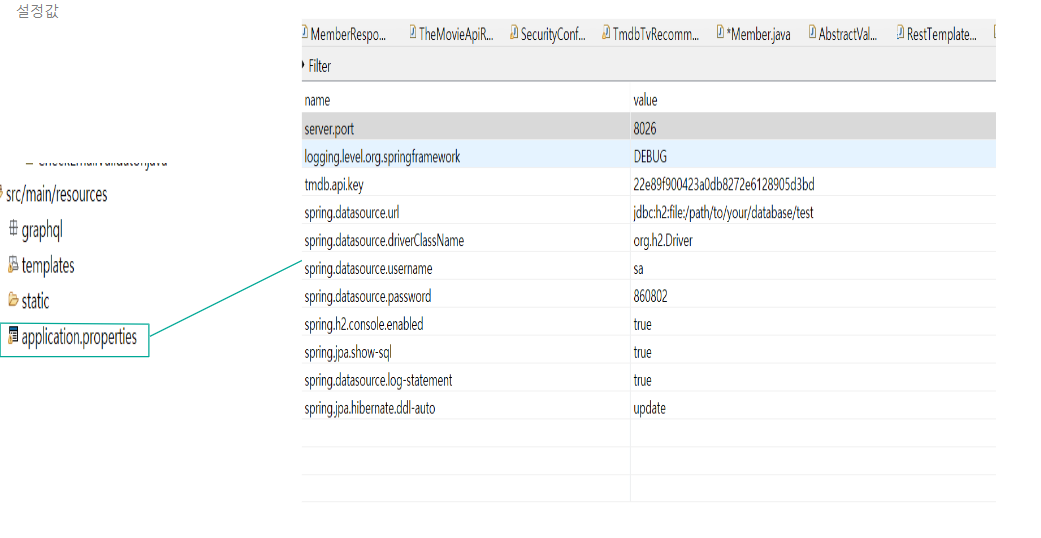Click the file icon on AbstractVal... tab
The image size is (1041, 538).
coord(813,32)
